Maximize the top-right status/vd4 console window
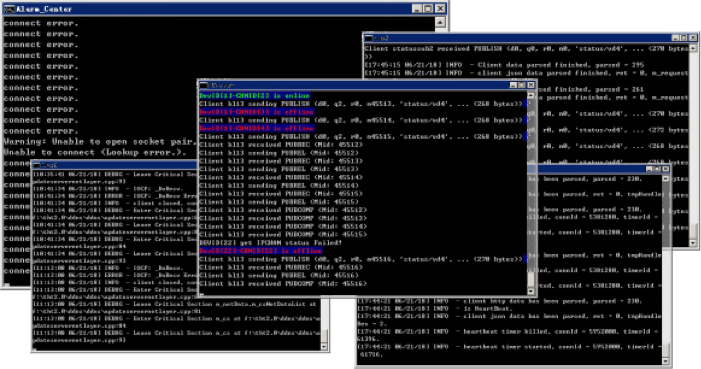The height and width of the screenshot is (369, 701). (x=684, y=38)
